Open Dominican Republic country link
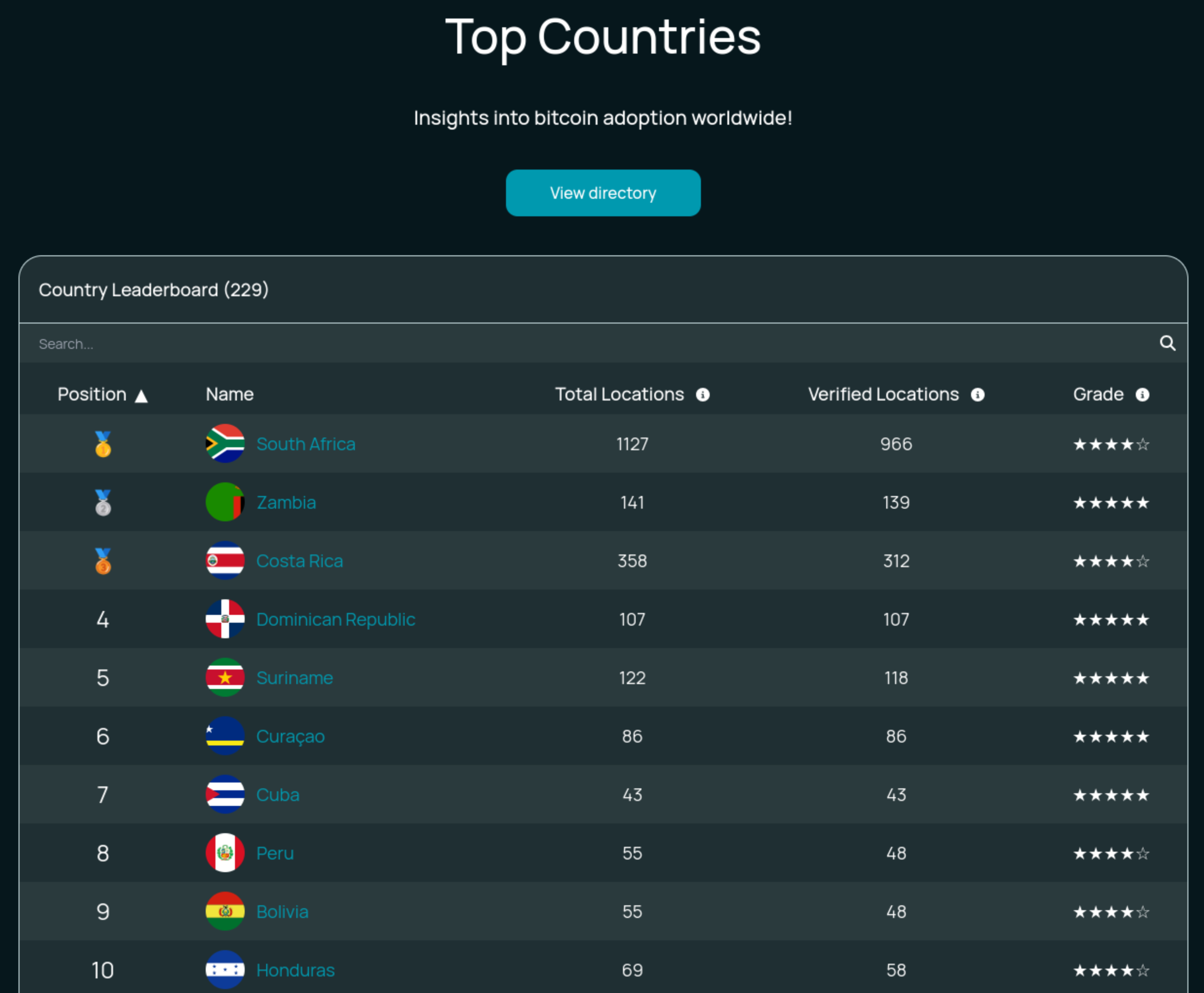Viewport: 1204px width, 993px height. pyautogui.click(x=335, y=619)
